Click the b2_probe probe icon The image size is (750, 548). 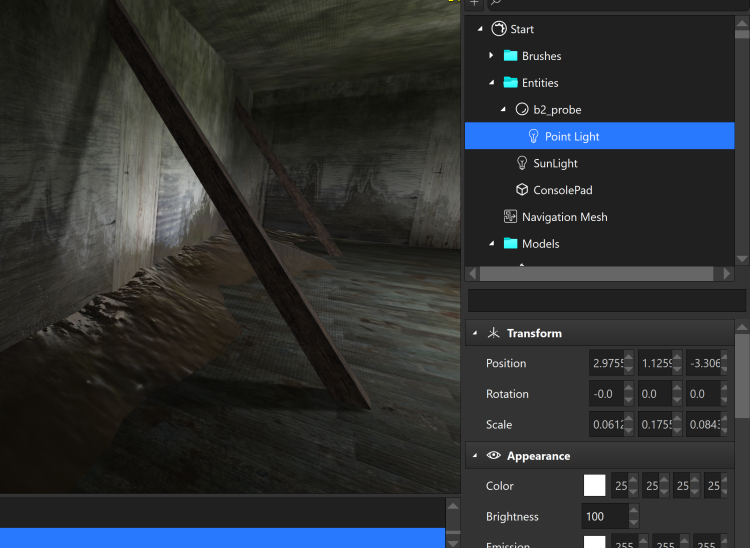(x=521, y=110)
